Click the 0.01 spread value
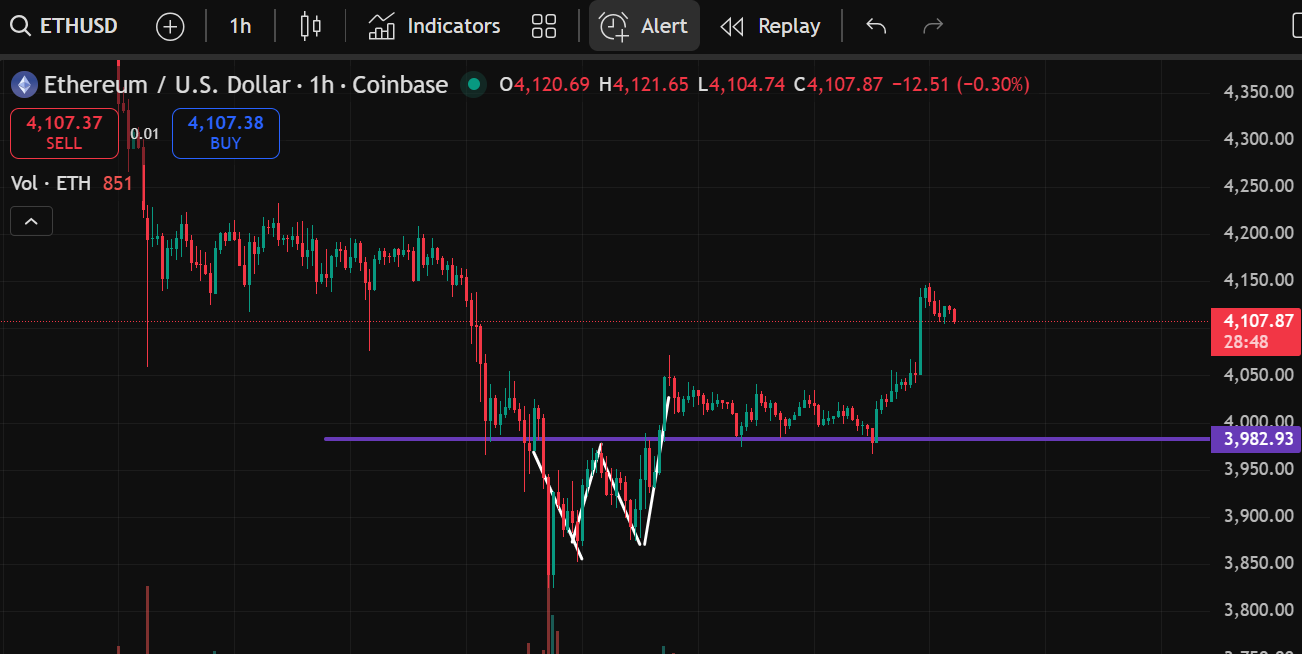The height and width of the screenshot is (654, 1302). (x=145, y=133)
